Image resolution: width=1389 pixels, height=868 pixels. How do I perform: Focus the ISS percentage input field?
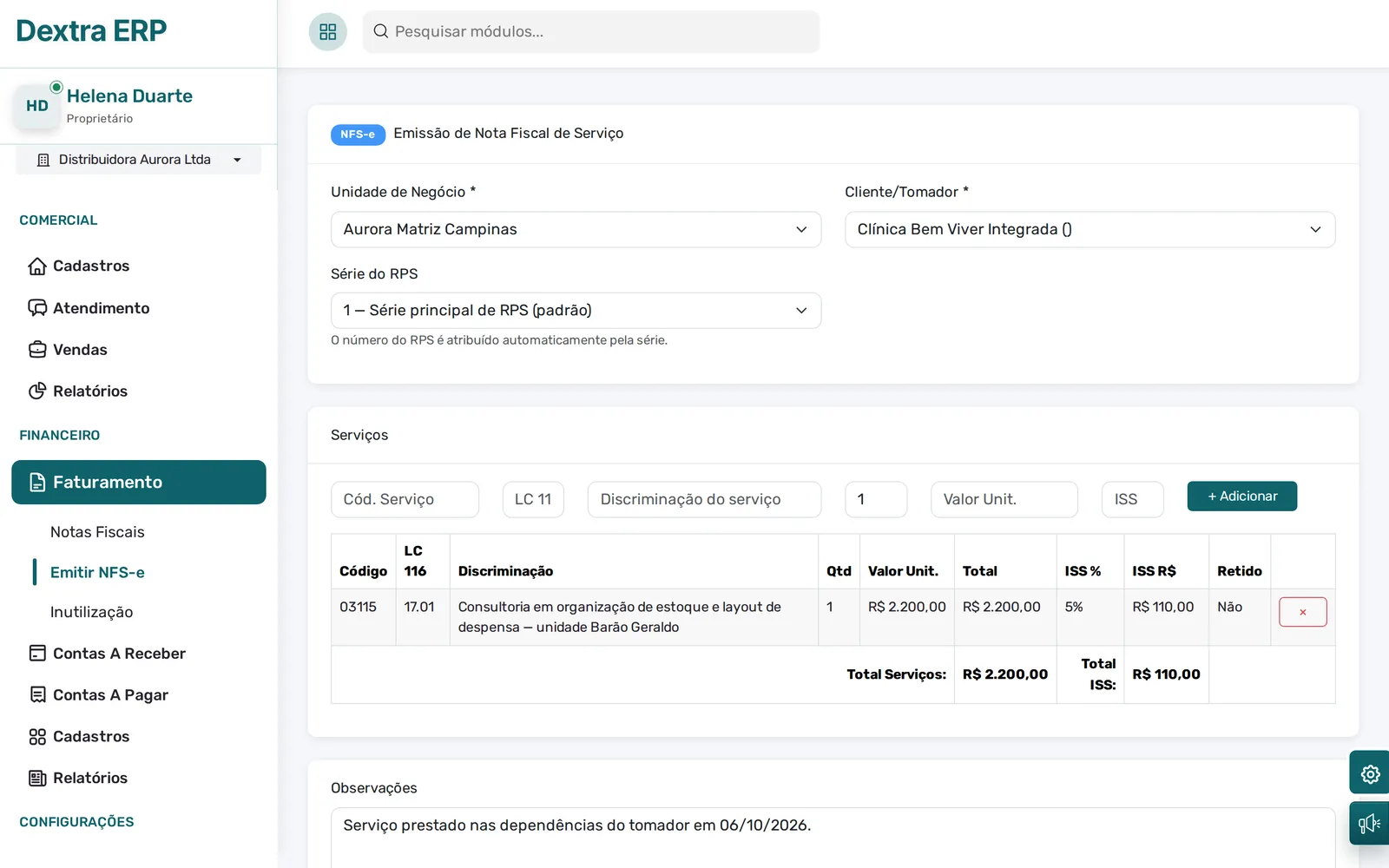click(x=1133, y=500)
